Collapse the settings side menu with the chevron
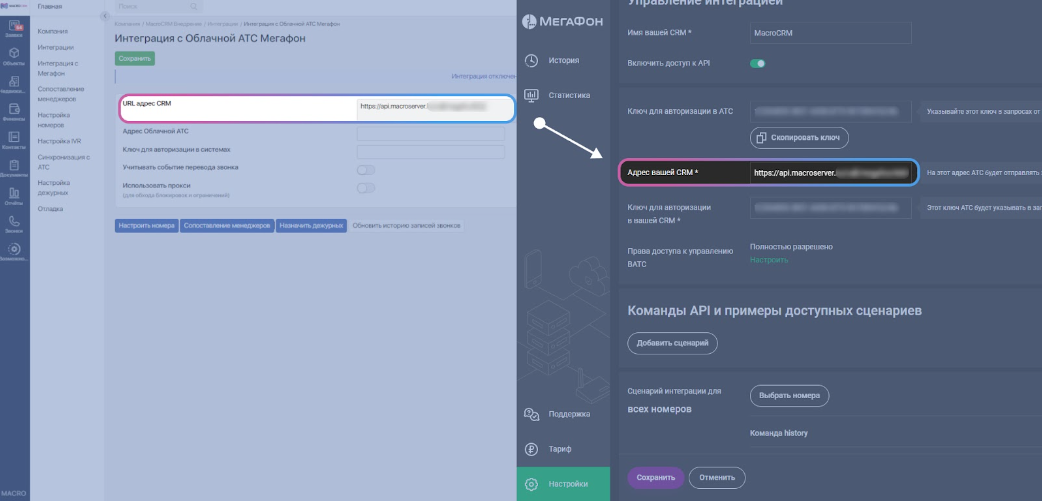Image resolution: width=1042 pixels, height=501 pixels. point(103,15)
